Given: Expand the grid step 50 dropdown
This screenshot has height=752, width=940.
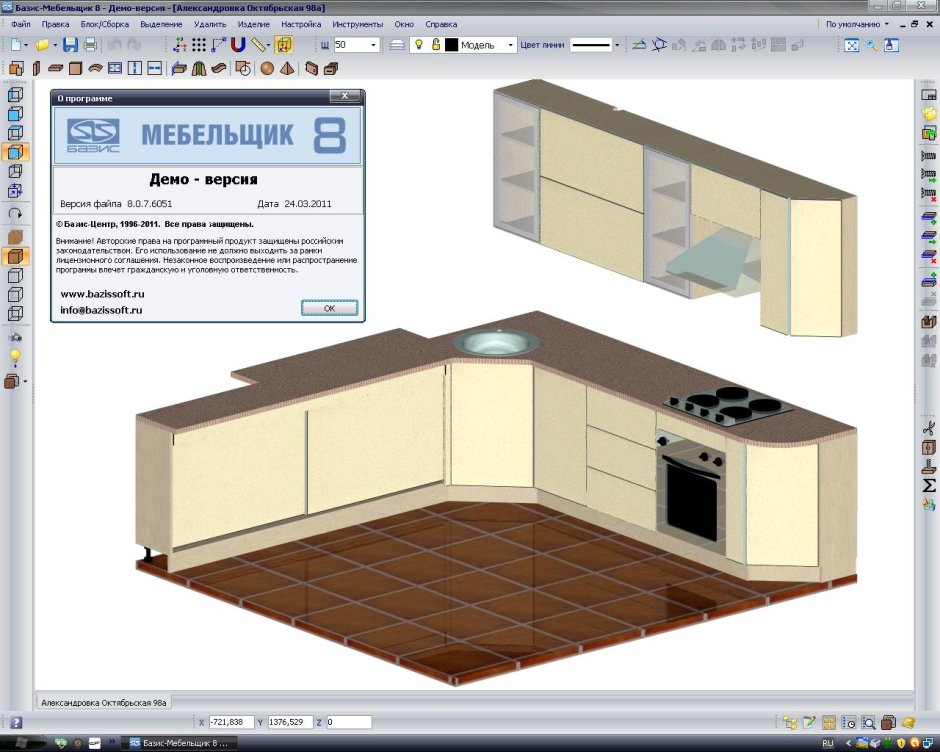Looking at the screenshot, I should pos(373,45).
